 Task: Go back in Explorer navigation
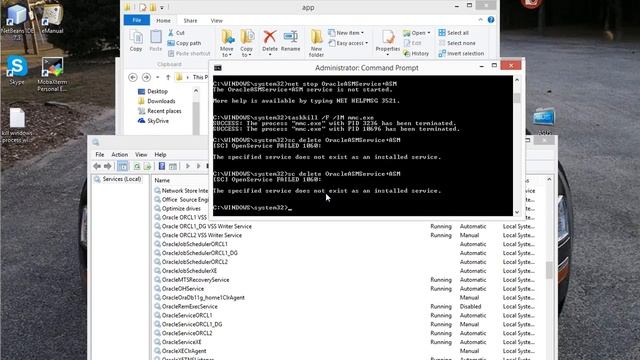pos(133,77)
